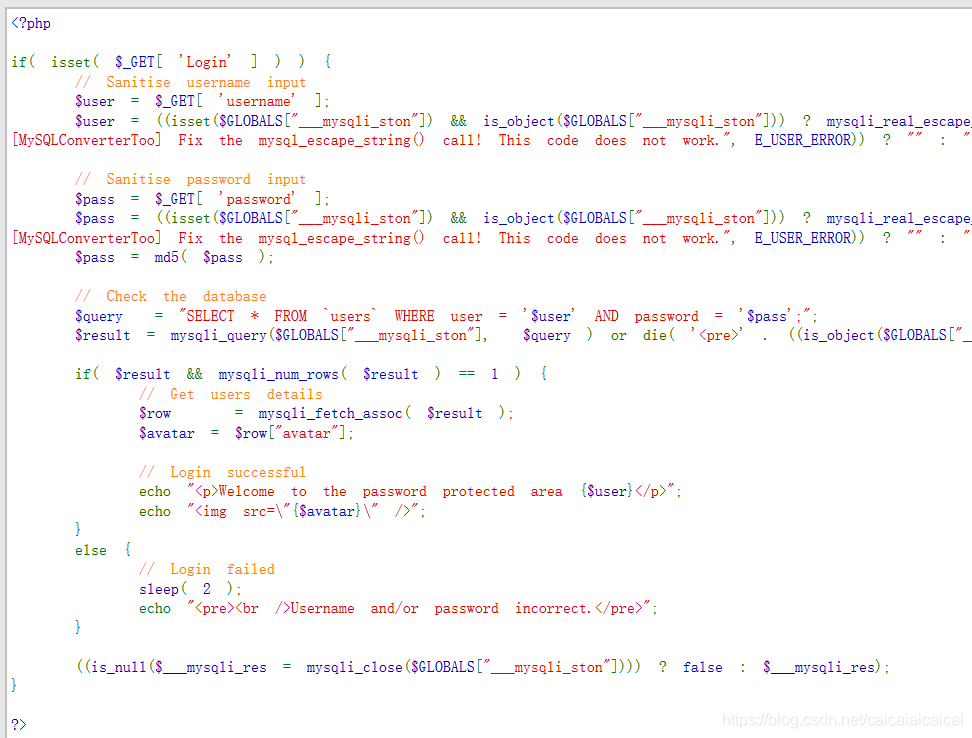Click the md5( call

170,257
